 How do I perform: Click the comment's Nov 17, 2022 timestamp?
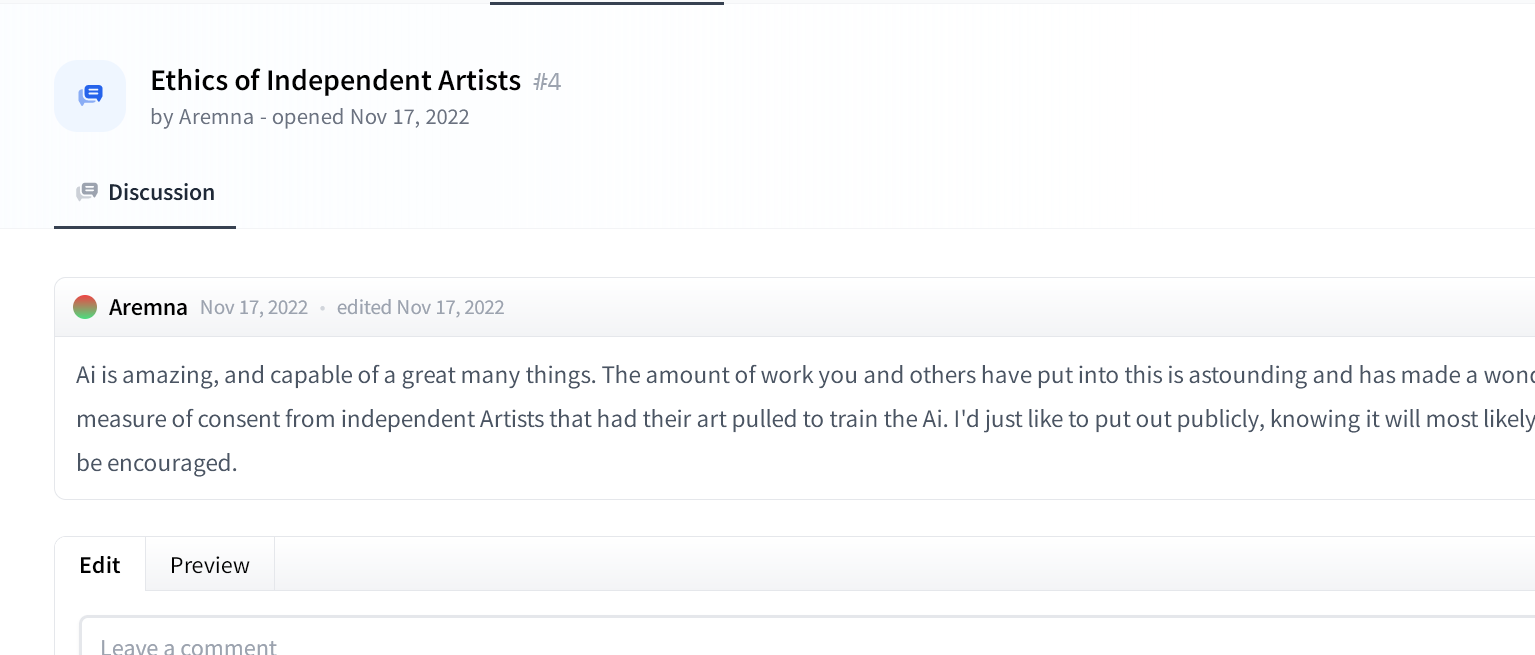pyautogui.click(x=254, y=307)
